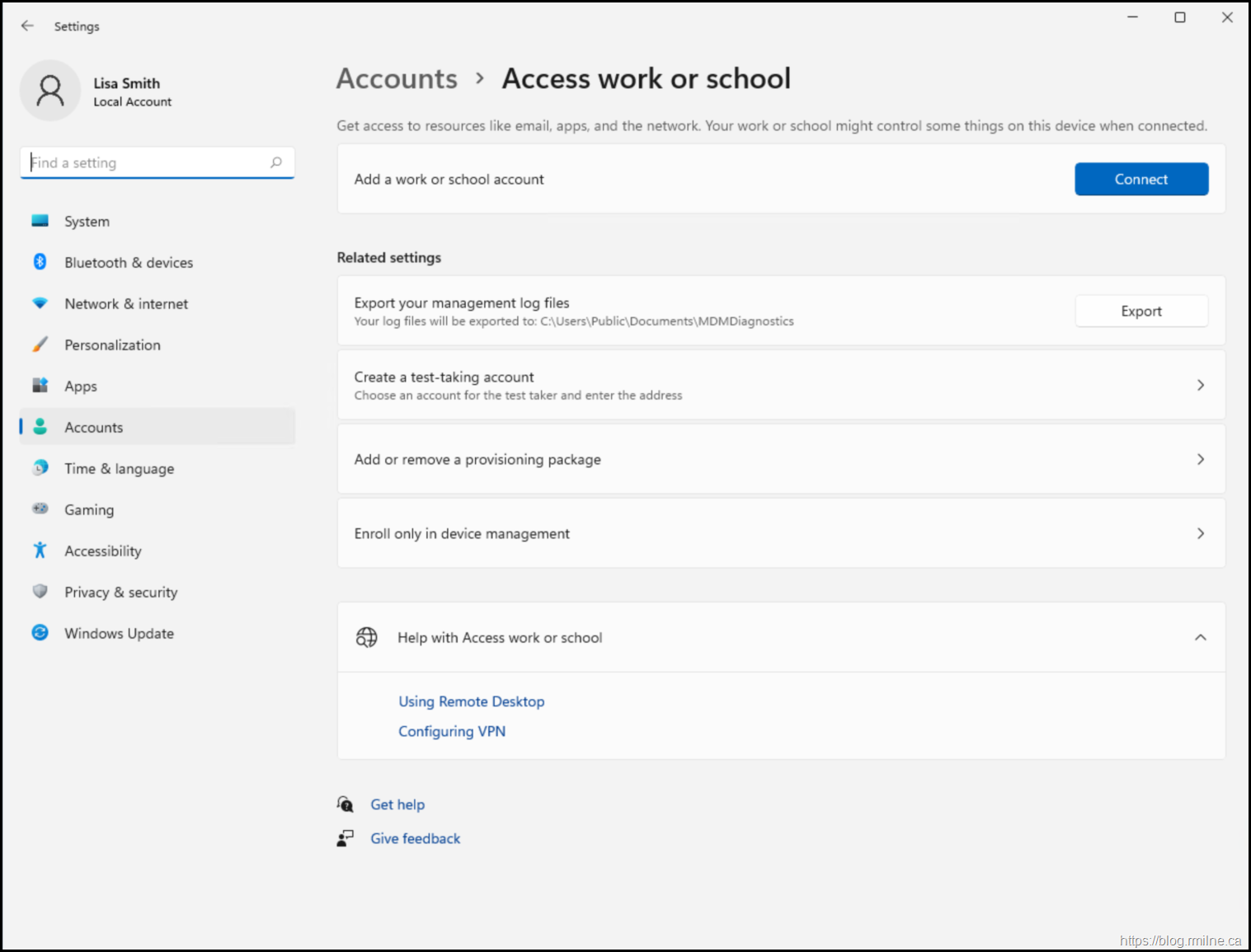Image resolution: width=1251 pixels, height=952 pixels.
Task: Click the Privacy & security shield icon
Action: [x=40, y=592]
